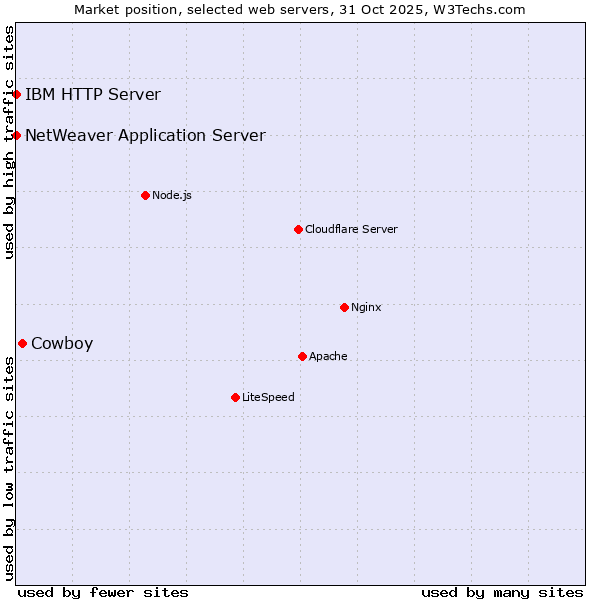600x600 pixels.
Task: Click the LiteSpeed red data point
Action: tap(235, 397)
